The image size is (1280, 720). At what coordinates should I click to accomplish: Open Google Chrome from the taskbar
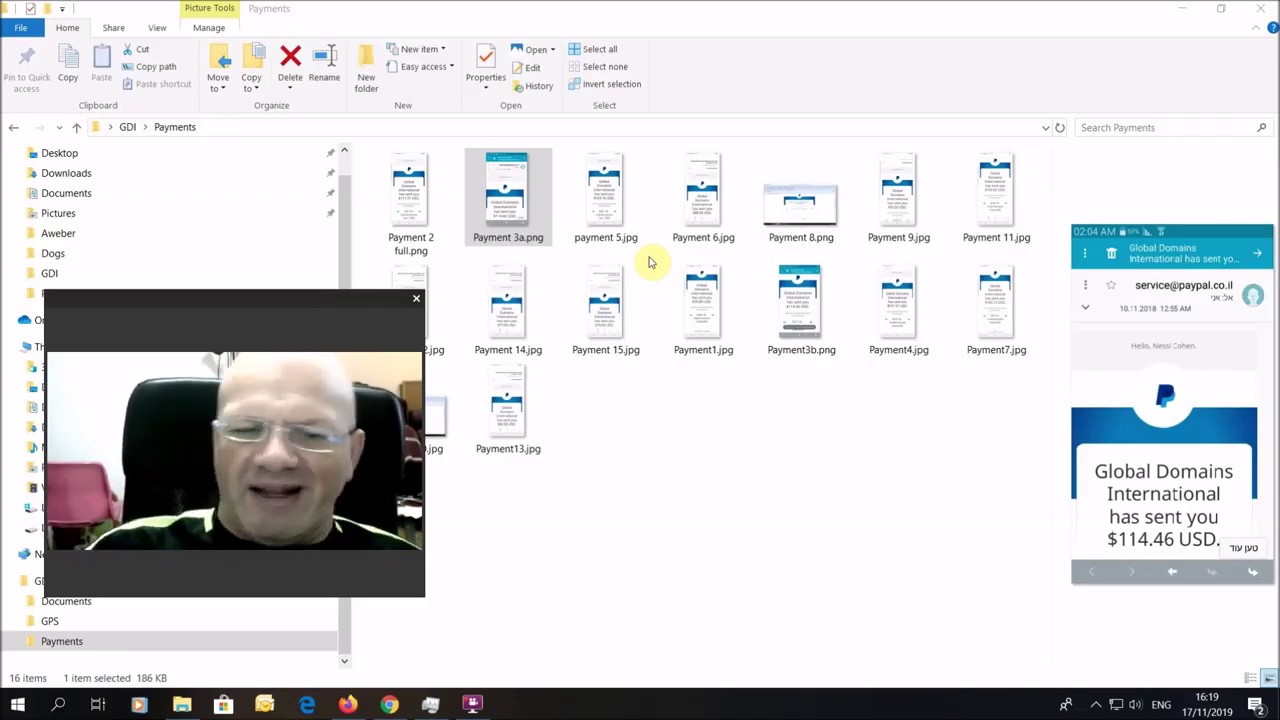(389, 705)
